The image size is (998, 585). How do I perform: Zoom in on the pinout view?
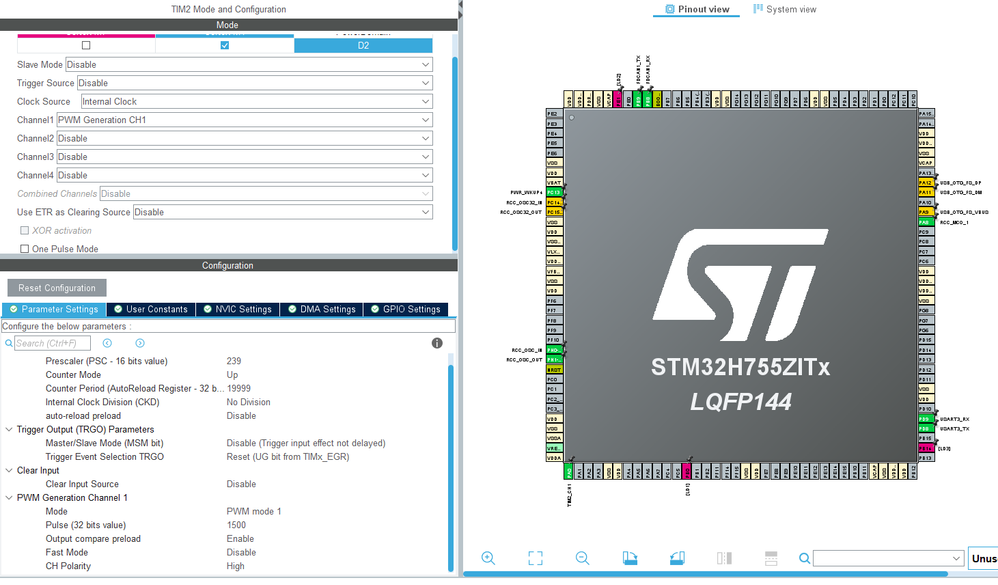coord(488,558)
